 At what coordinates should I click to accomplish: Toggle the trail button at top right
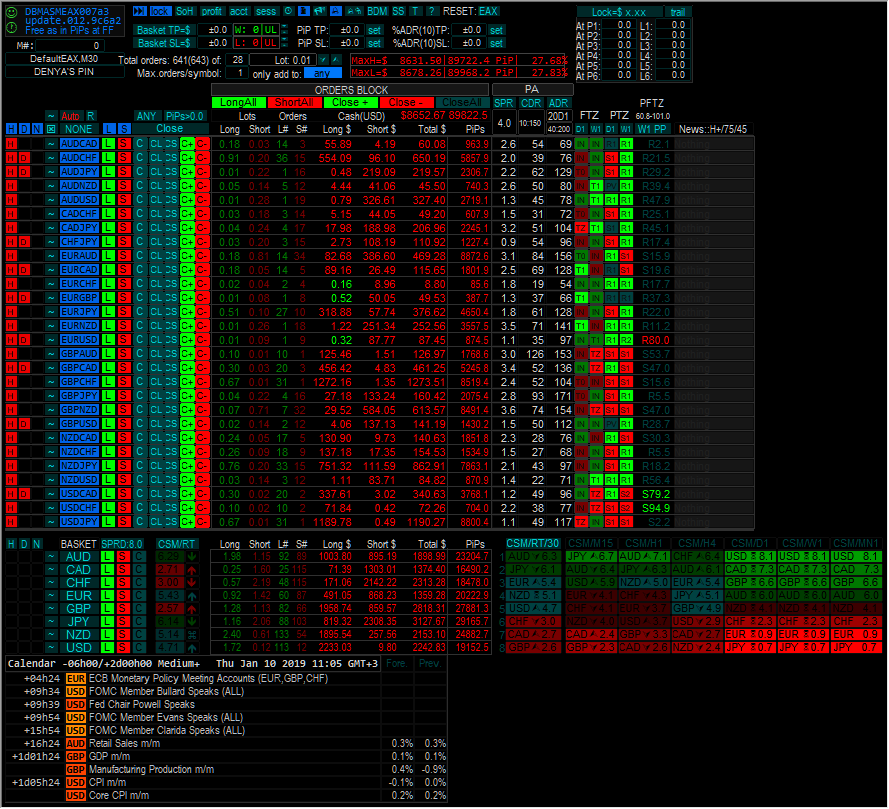point(678,12)
